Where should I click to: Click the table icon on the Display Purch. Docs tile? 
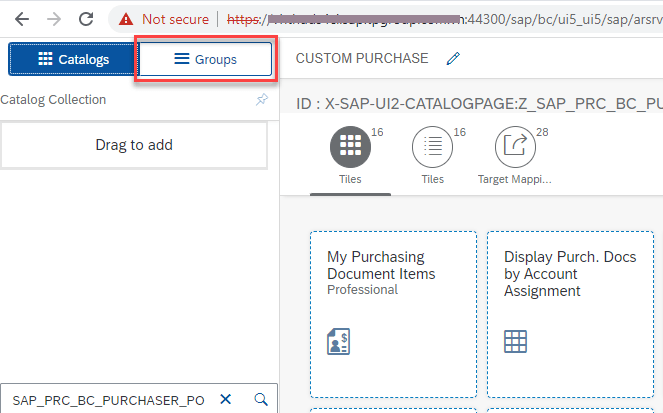tap(515, 342)
